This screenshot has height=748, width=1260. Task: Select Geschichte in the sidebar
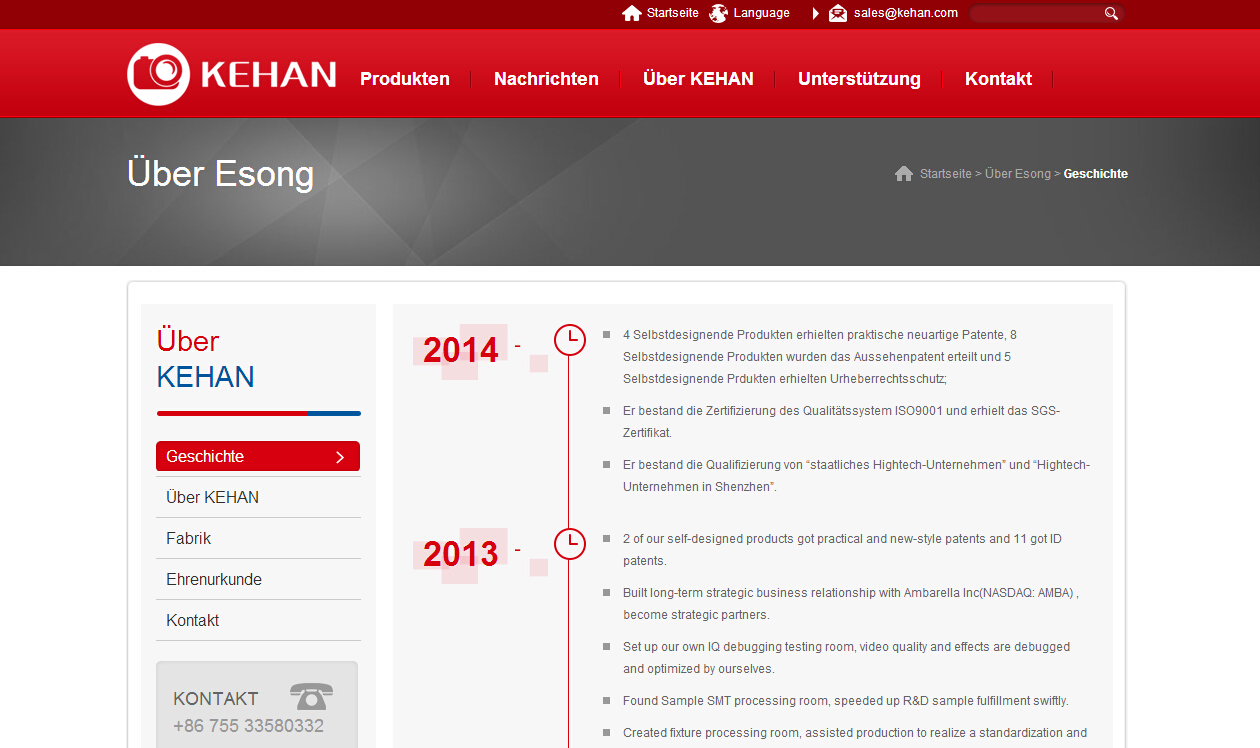tap(258, 456)
